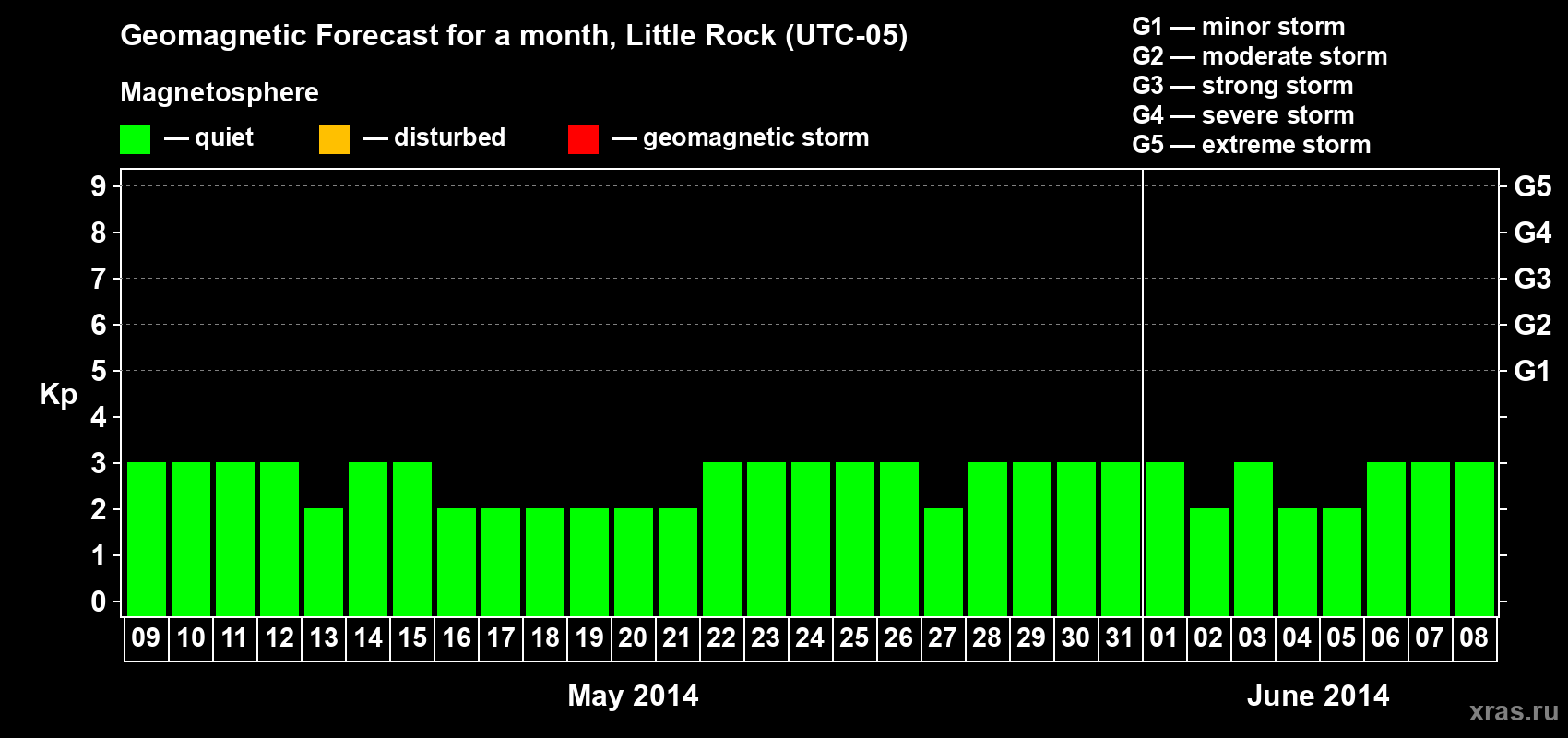Click the G3 — strong storm legend text
The image size is (1568, 738).
[x=1242, y=86]
